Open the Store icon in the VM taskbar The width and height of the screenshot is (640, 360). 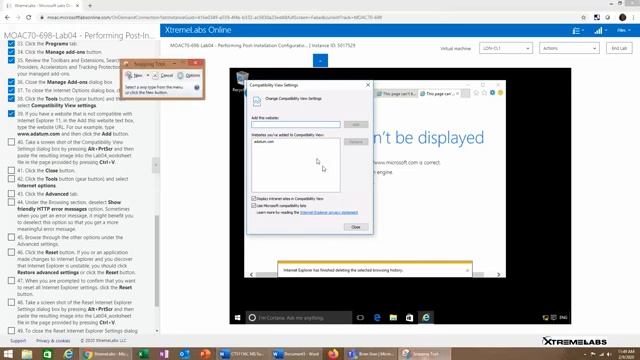[409, 318]
